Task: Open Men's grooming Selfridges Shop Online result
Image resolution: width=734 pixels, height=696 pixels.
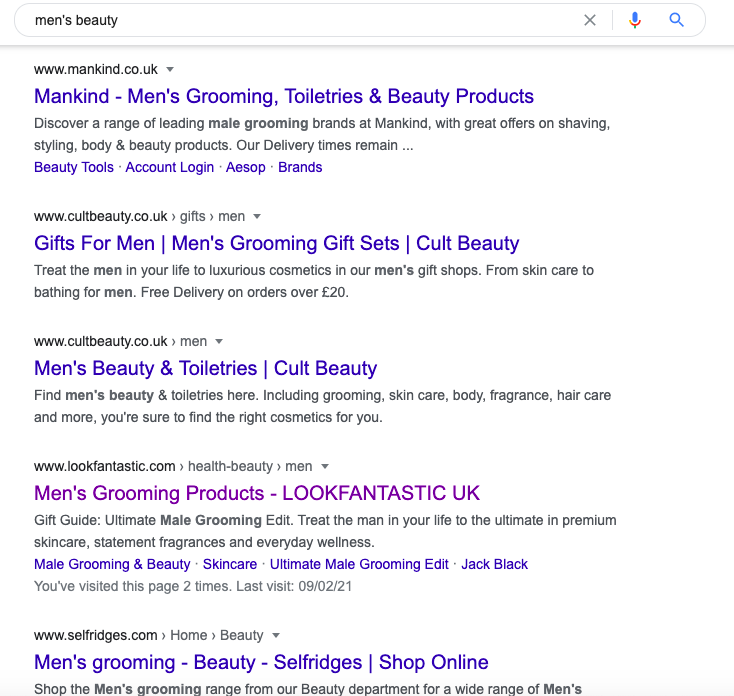Action: pyautogui.click(x=261, y=662)
